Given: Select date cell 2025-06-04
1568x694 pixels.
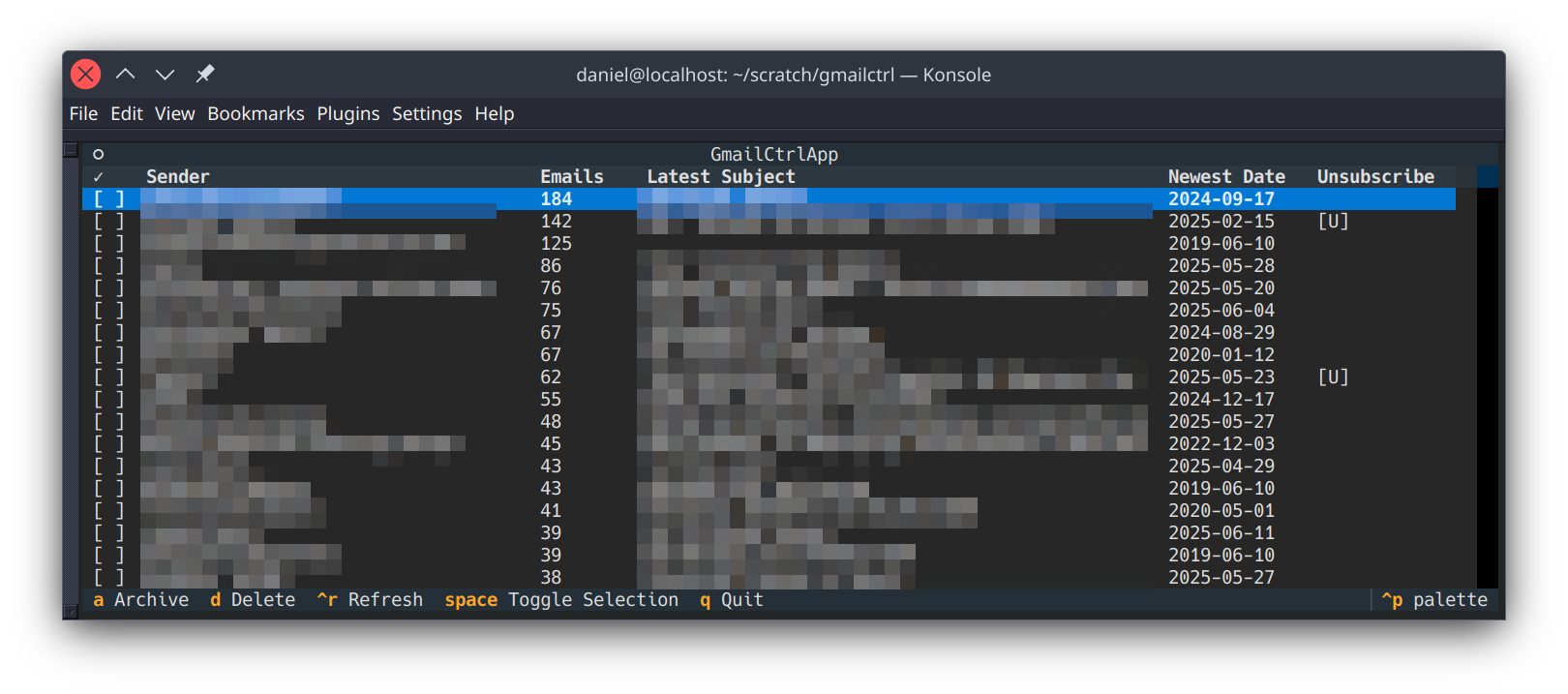Looking at the screenshot, I should (x=1221, y=311).
